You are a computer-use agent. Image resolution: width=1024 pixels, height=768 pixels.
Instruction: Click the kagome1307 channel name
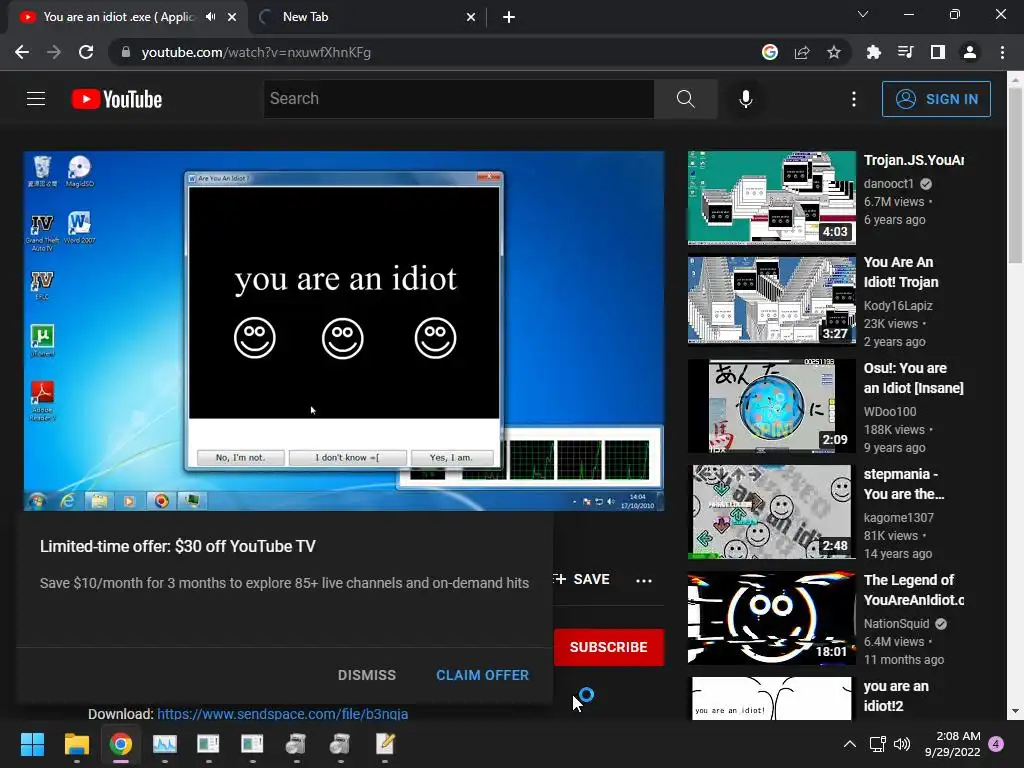click(899, 517)
